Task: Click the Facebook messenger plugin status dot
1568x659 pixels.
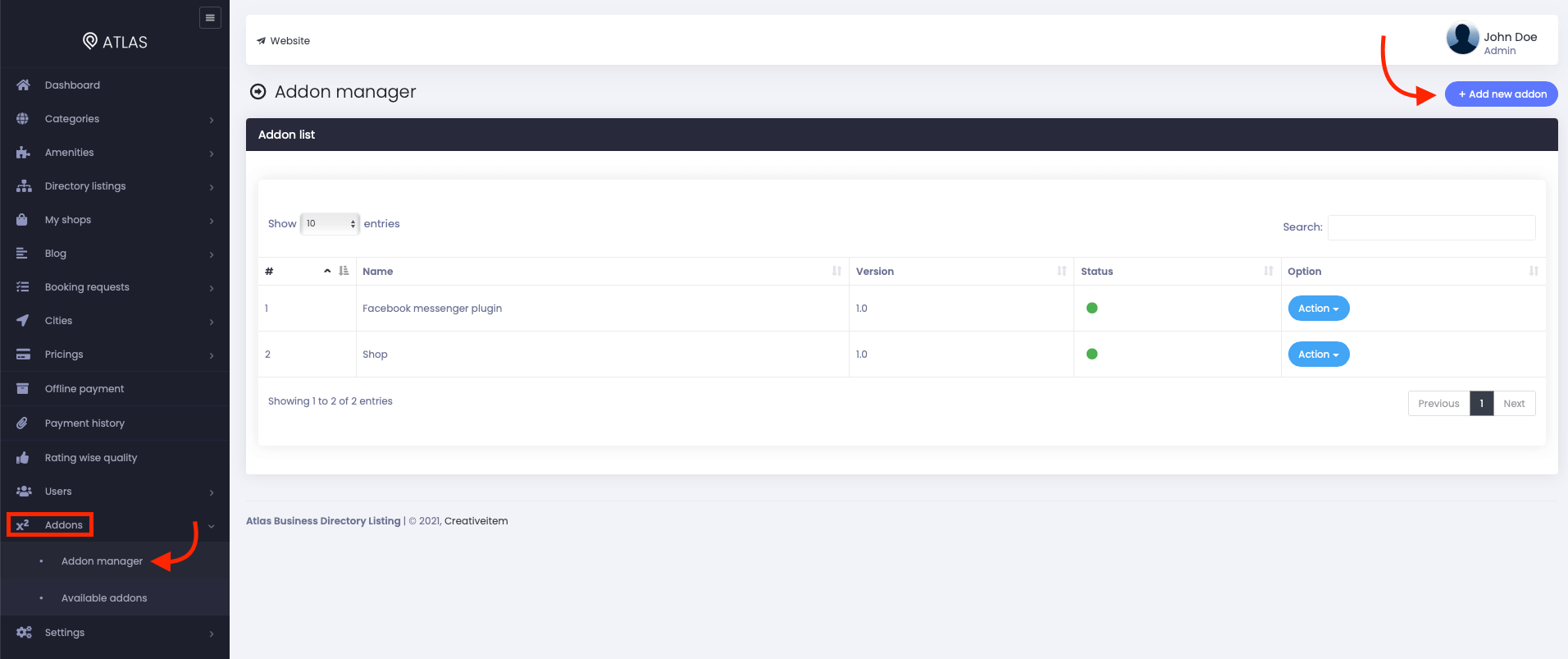Action: [x=1092, y=309]
